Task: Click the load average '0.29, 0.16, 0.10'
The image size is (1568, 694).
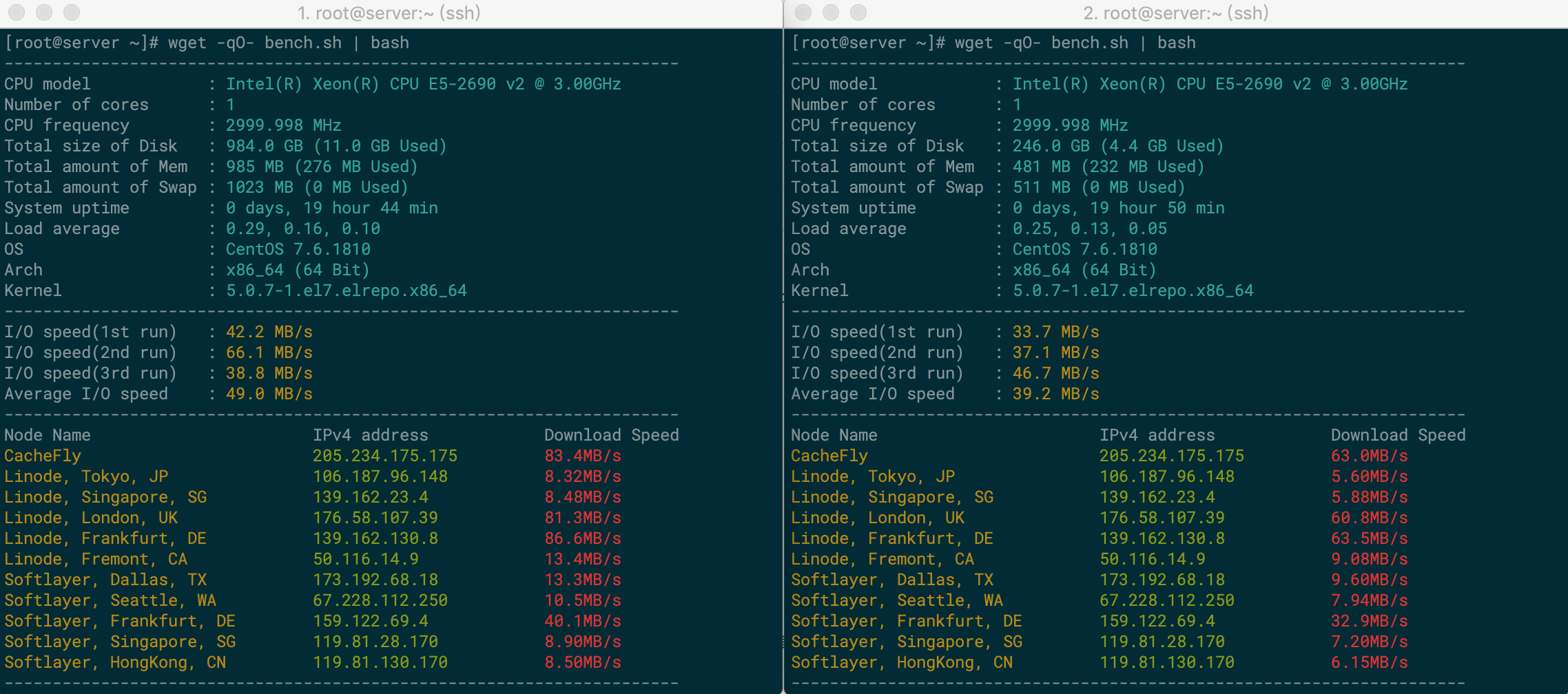Action: click(303, 229)
